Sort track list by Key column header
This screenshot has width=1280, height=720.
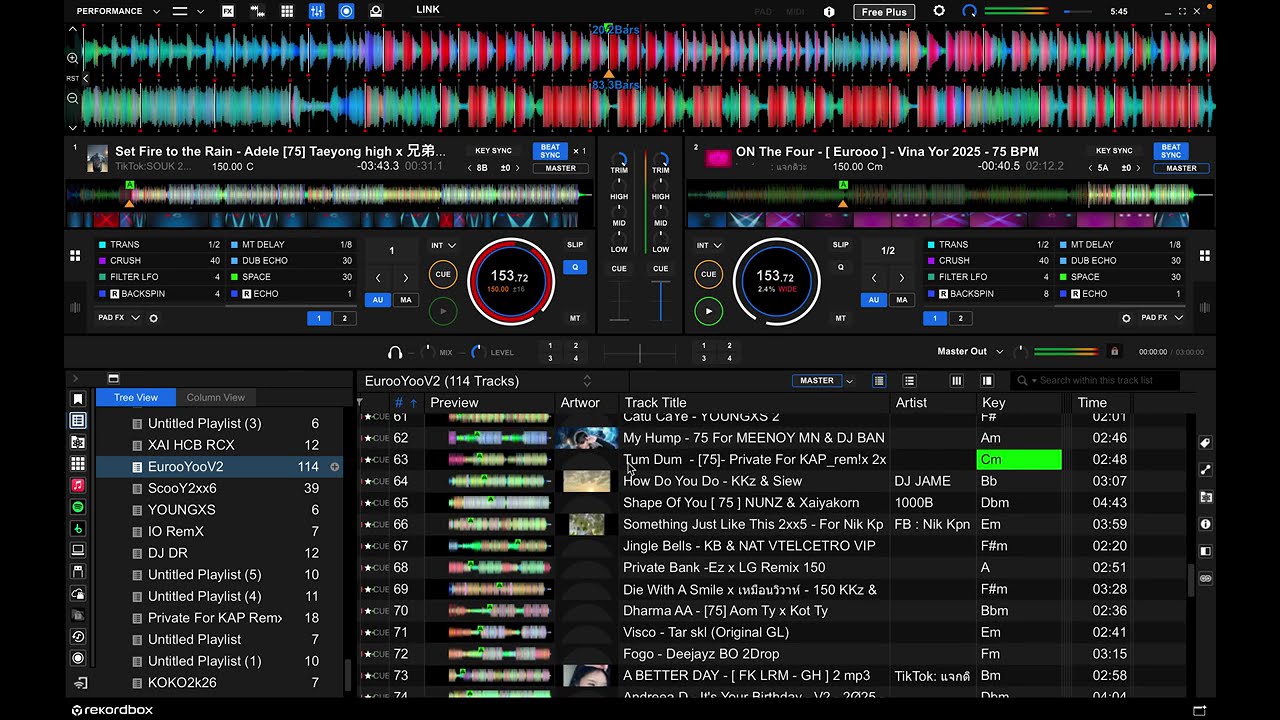point(1019,402)
